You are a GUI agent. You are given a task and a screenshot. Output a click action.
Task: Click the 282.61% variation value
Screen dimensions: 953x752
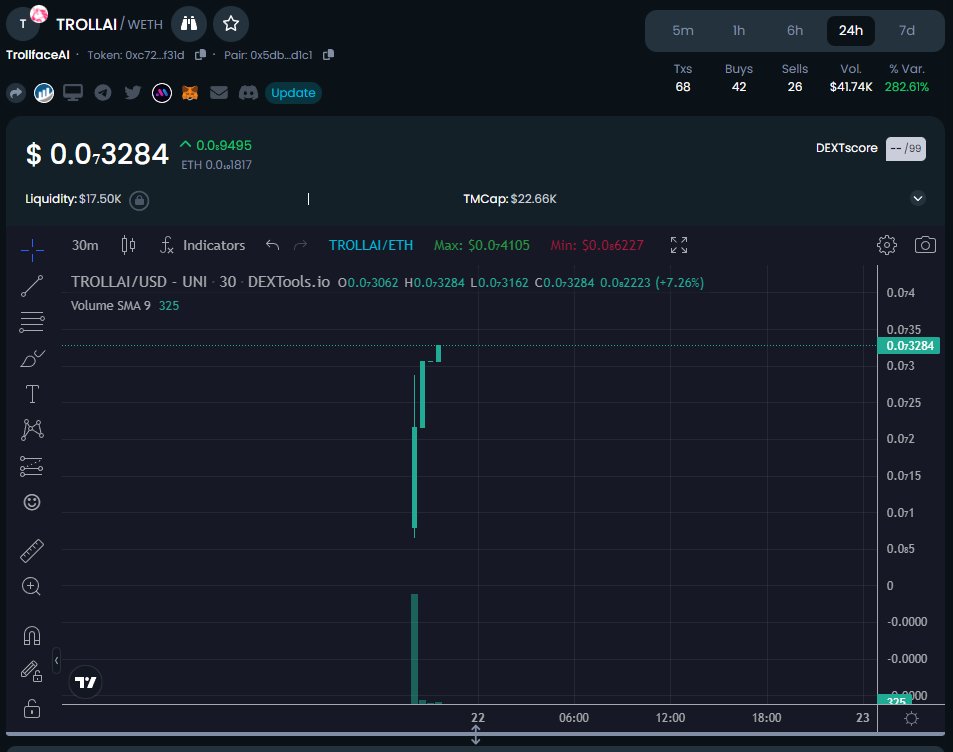906,86
